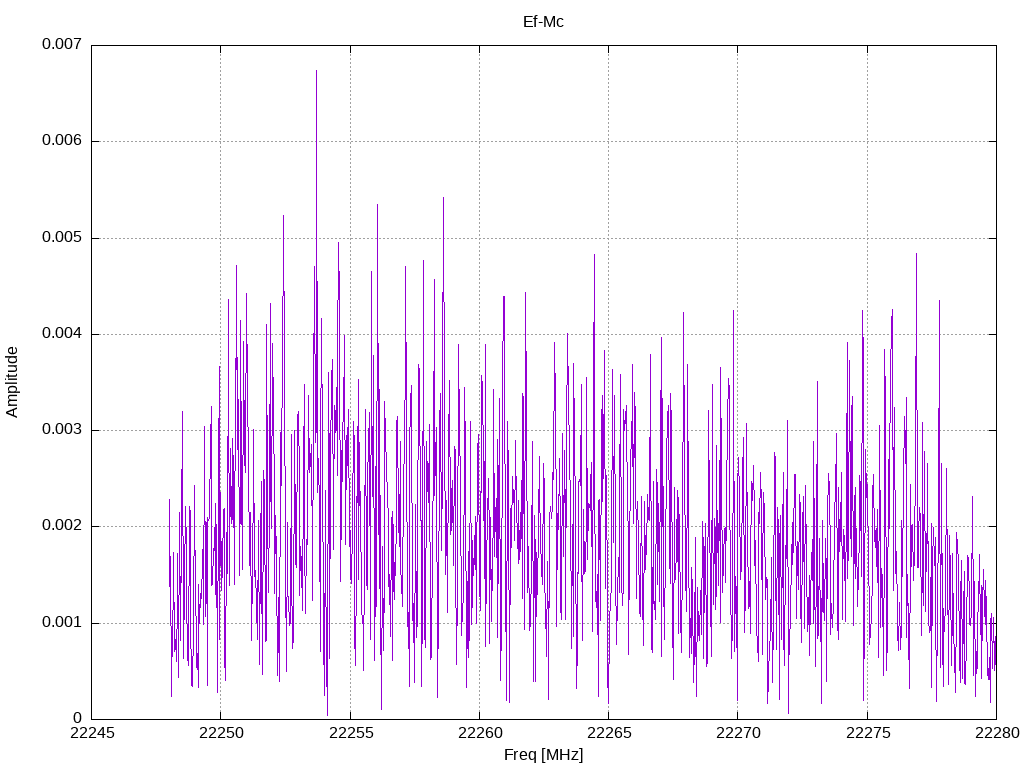
Task: Click the x-axis tick label 22280
Action: (997, 733)
